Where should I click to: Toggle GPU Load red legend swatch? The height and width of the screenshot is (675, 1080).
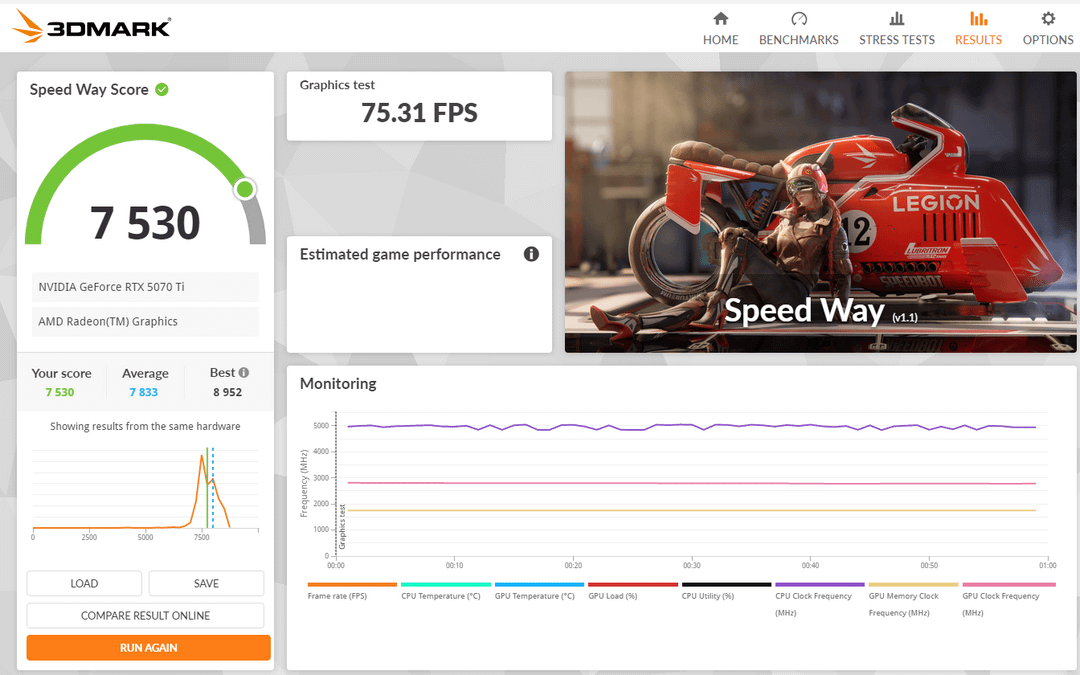[633, 585]
